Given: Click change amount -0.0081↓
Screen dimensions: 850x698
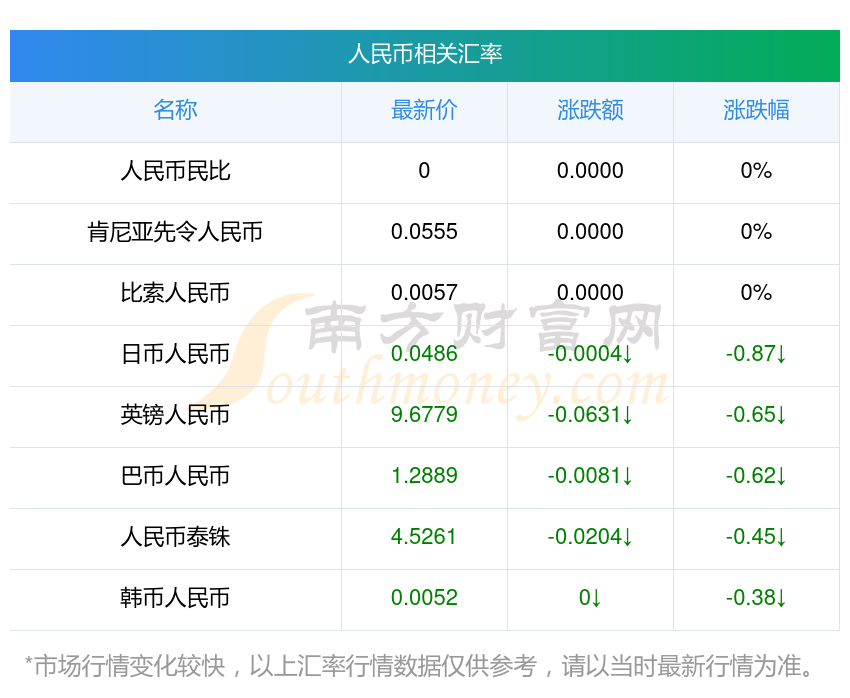Looking at the screenshot, I should pyautogui.click(x=590, y=476).
